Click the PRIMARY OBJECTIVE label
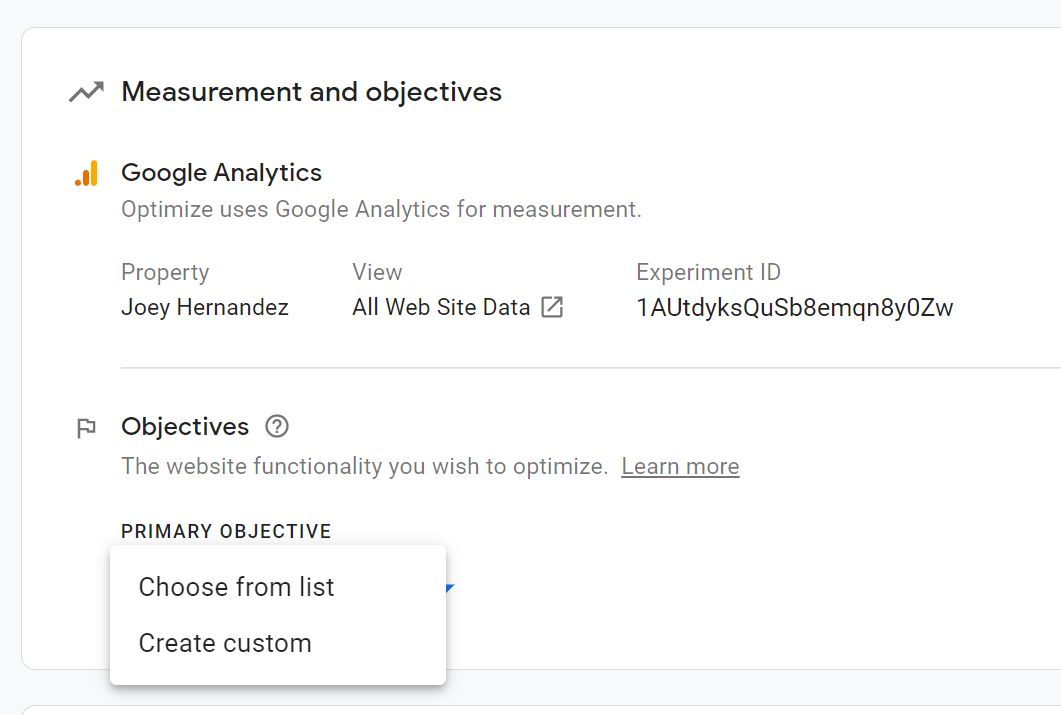The image size is (1061, 715). click(x=227, y=532)
